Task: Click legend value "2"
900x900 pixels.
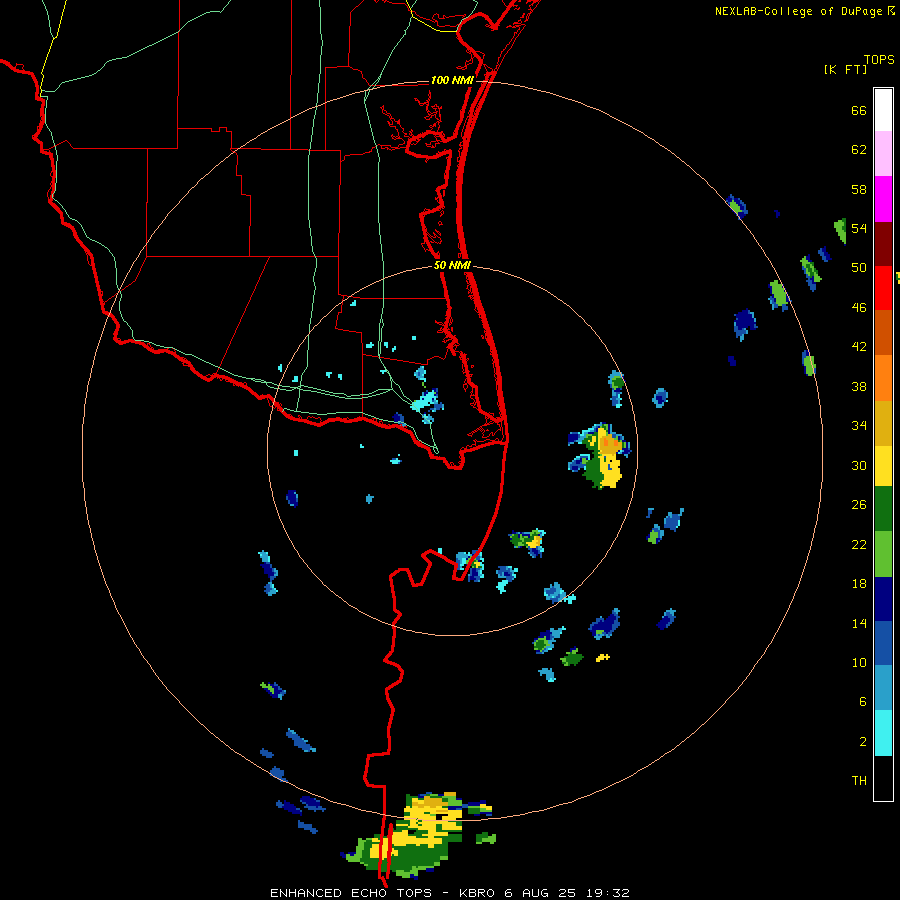Action: (x=863, y=742)
